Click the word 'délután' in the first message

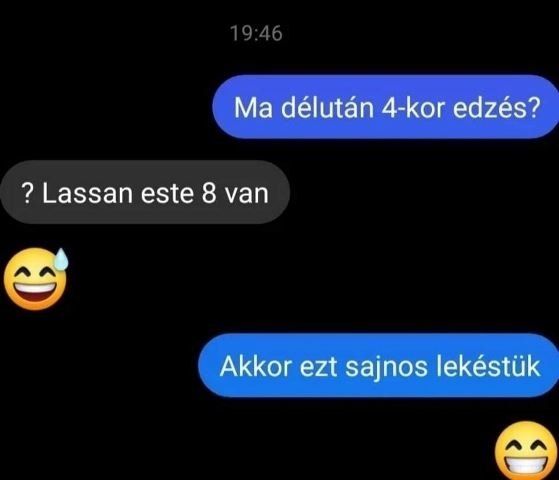point(327,108)
